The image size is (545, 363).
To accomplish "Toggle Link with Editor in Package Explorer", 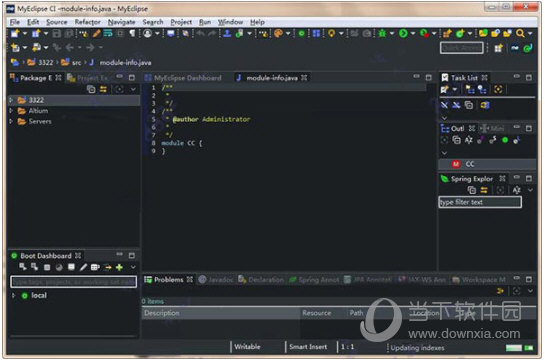I will (x=103, y=89).
